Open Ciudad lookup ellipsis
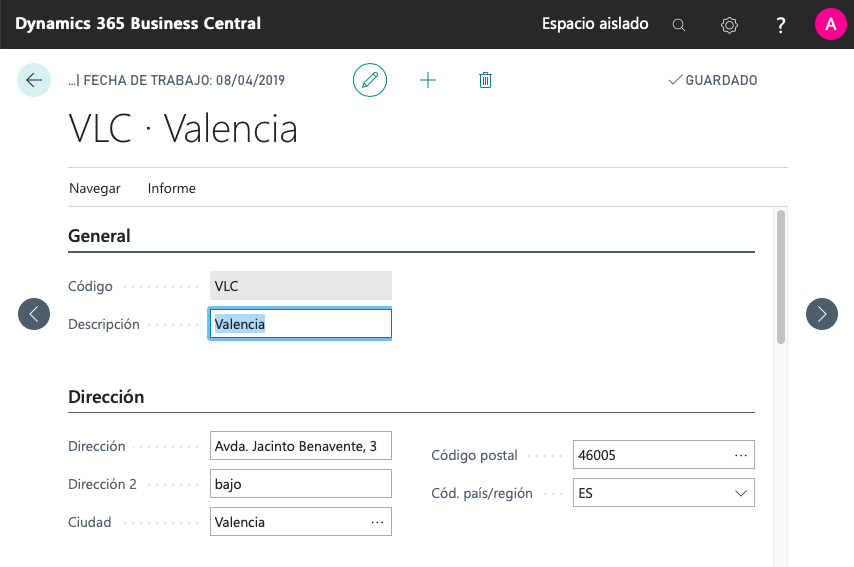This screenshot has height=567, width=854. coord(377,522)
